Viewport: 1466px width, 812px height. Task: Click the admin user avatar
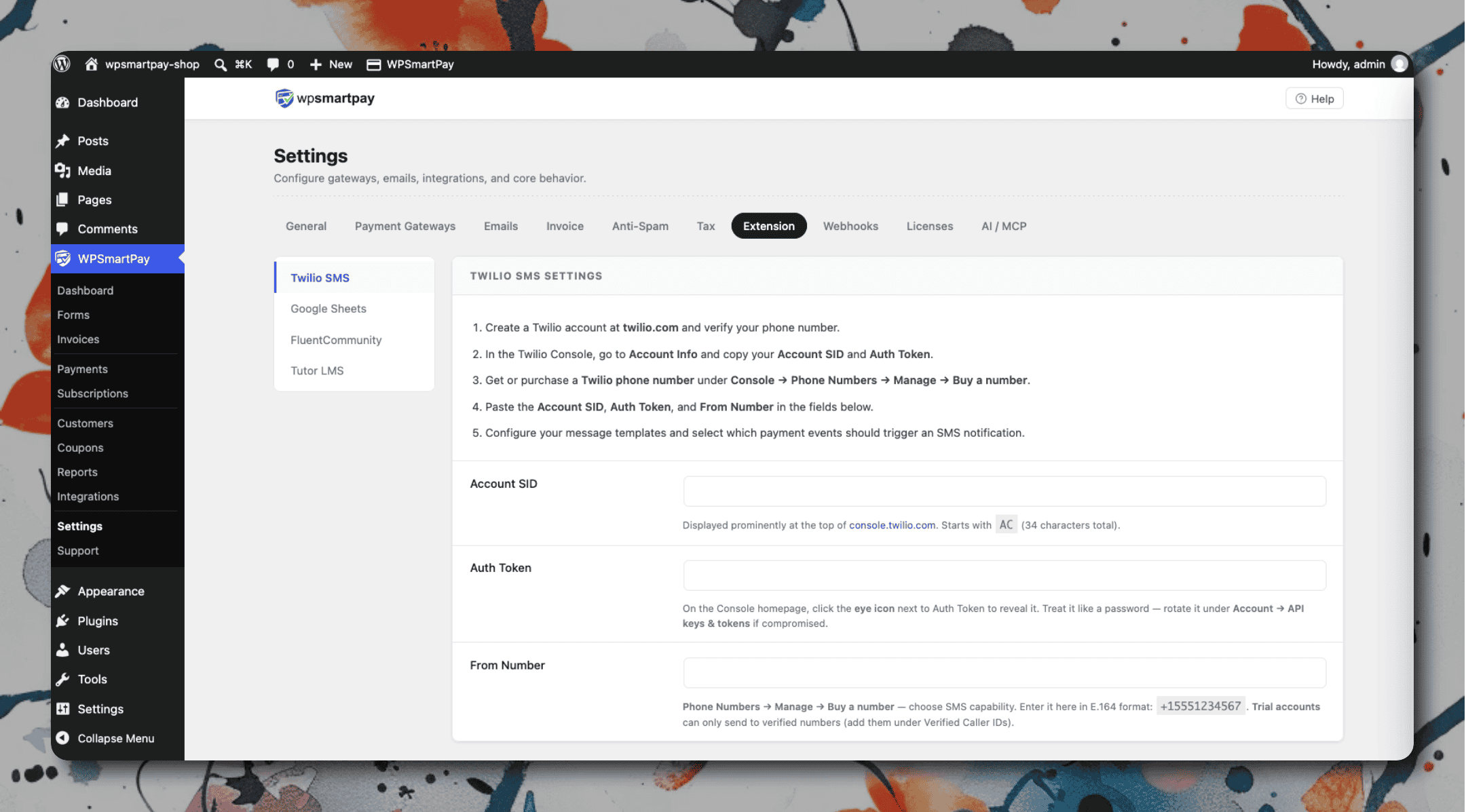tap(1399, 64)
